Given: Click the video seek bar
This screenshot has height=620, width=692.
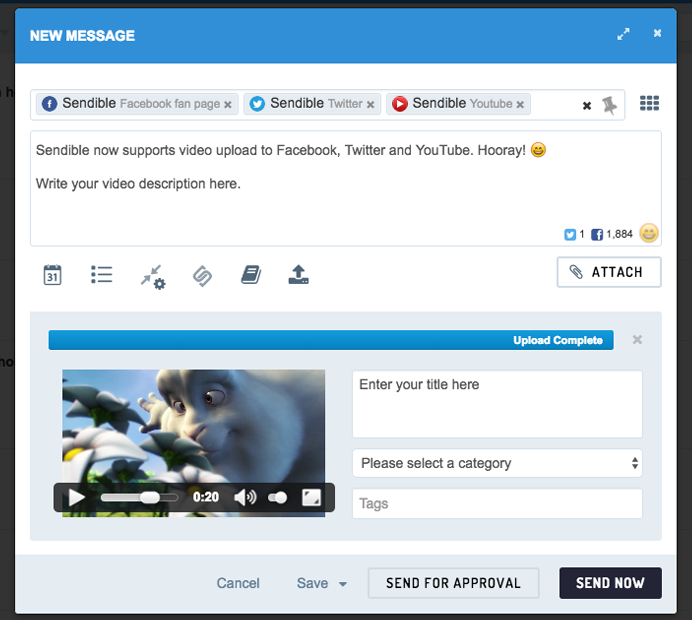Looking at the screenshot, I should [x=139, y=497].
